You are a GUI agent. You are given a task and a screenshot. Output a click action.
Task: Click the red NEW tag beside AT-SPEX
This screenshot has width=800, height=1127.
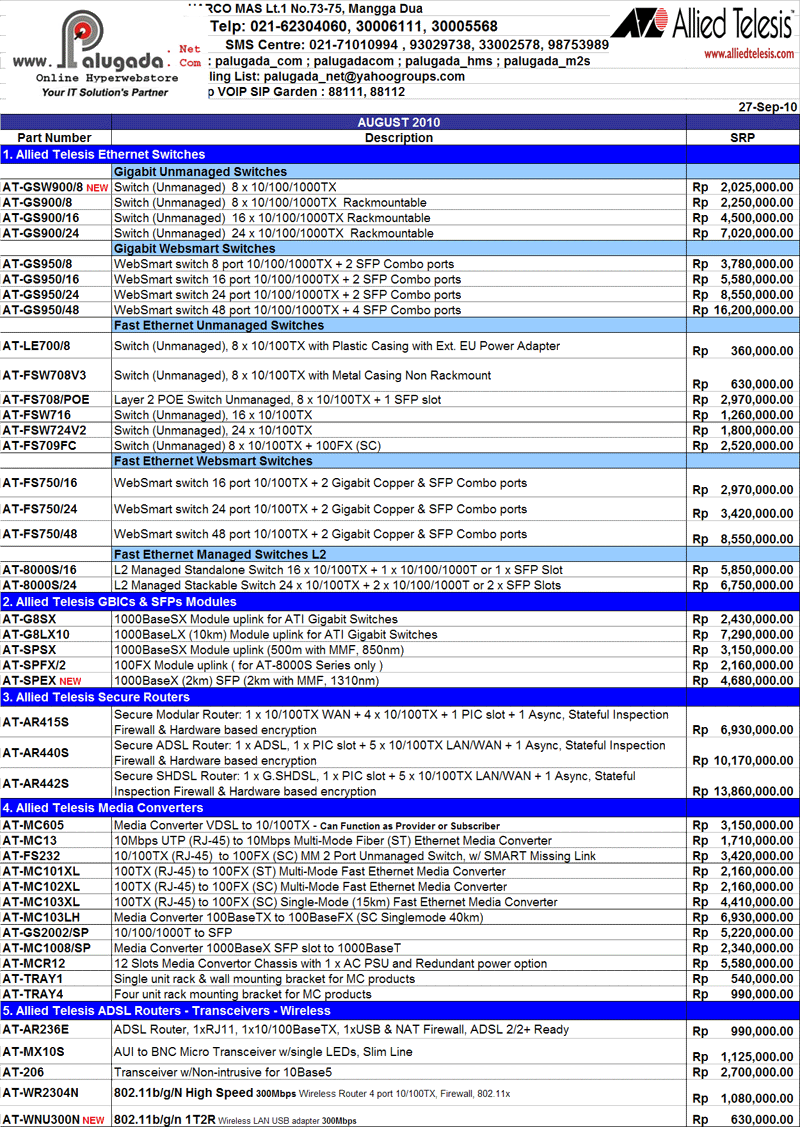[70, 681]
